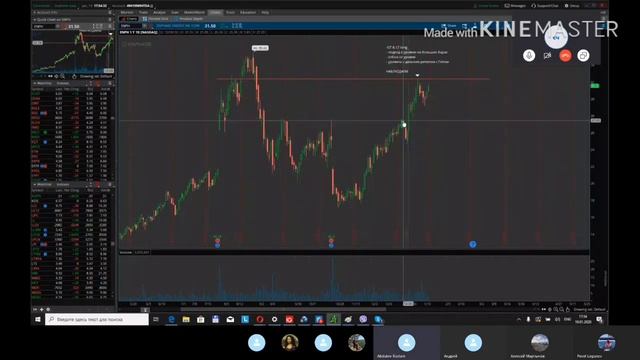Click the red horizontal price level line
The height and width of the screenshot is (360, 640).
click(x=353, y=78)
